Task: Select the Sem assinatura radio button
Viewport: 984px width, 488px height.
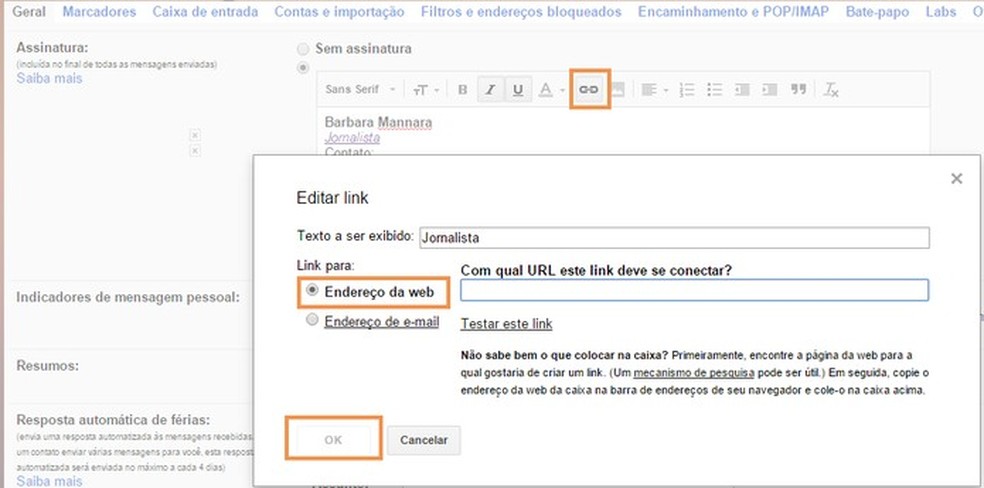Action: coord(304,48)
